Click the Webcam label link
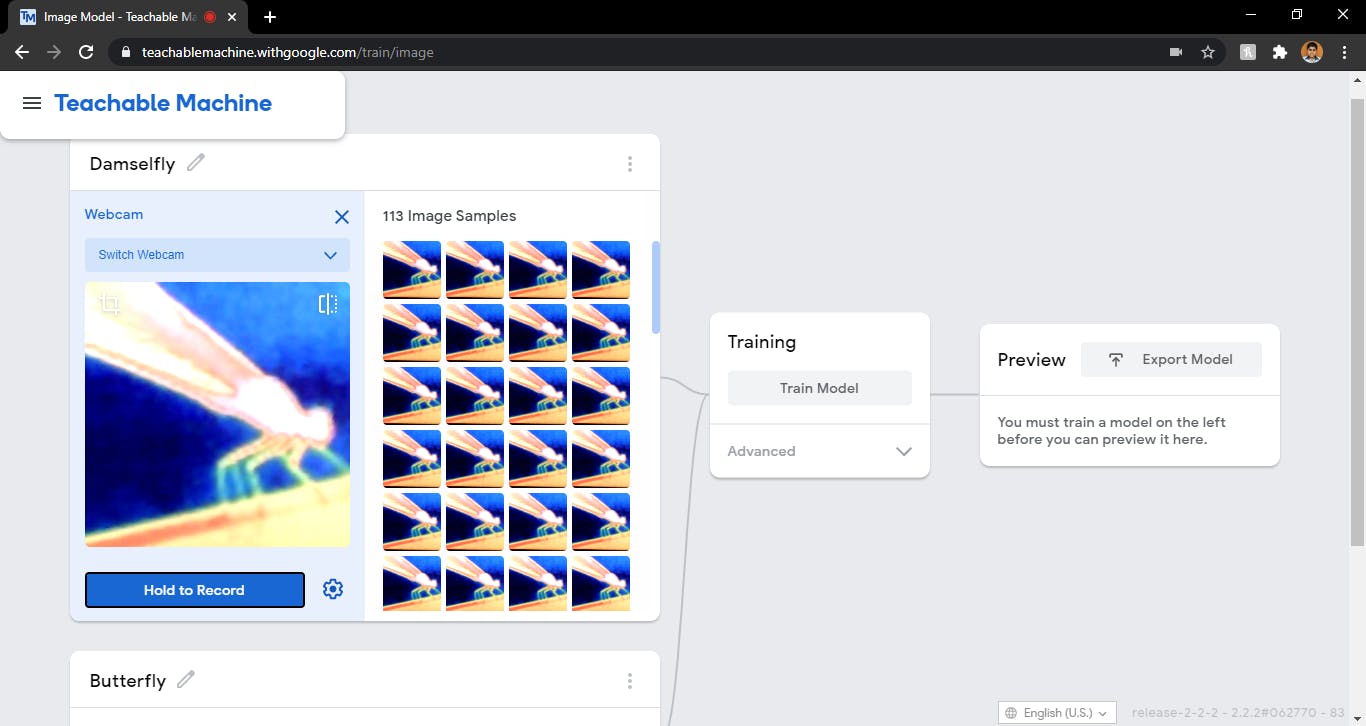The image size is (1366, 726). tap(113, 214)
